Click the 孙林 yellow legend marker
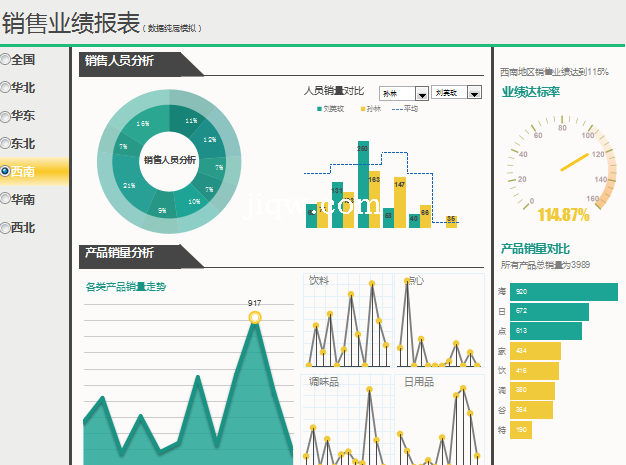Image resolution: width=626 pixels, height=465 pixels. coord(361,108)
